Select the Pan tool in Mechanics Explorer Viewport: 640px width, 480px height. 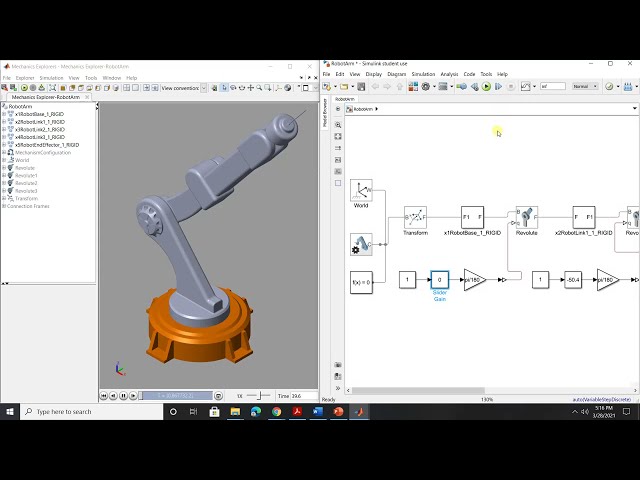pos(251,88)
